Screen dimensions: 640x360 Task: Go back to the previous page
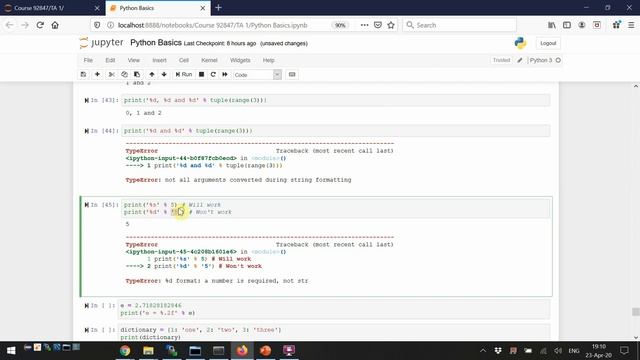(9, 25)
